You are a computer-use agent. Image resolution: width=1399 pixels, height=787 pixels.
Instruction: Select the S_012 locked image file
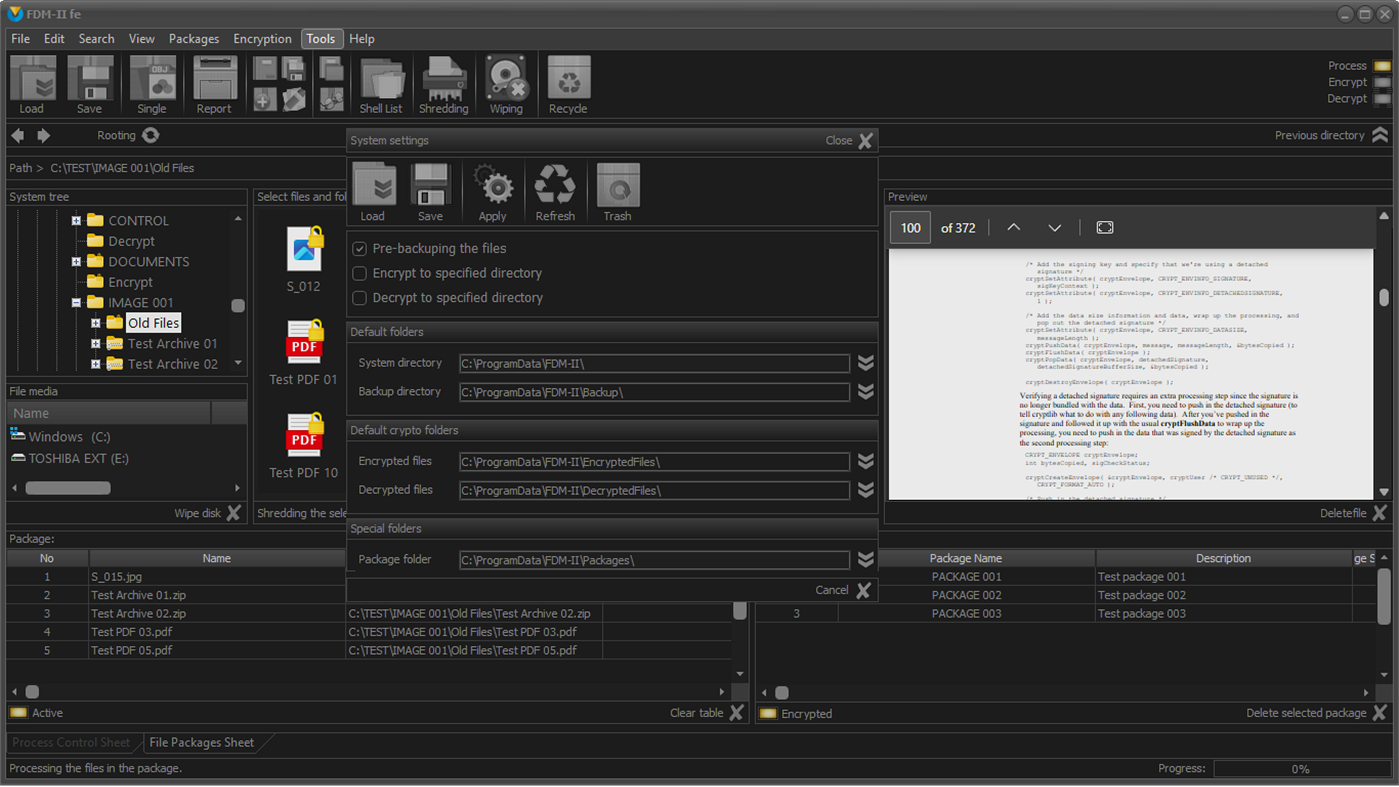(x=304, y=258)
